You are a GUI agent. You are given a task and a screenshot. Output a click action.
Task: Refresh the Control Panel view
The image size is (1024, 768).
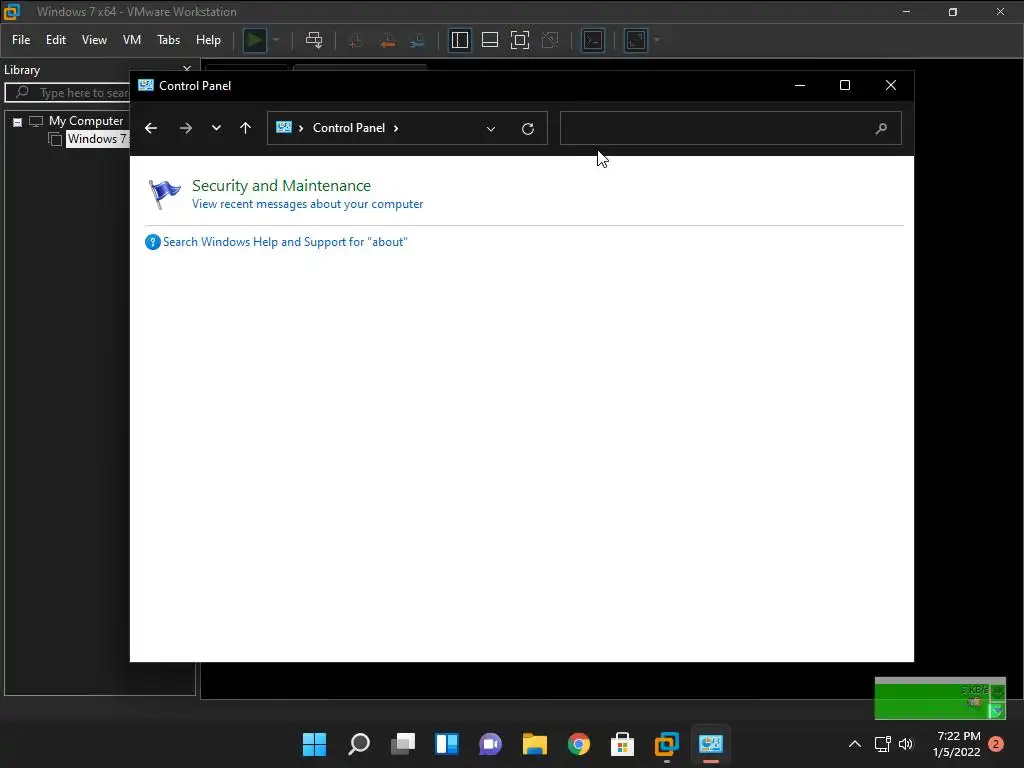pos(528,129)
